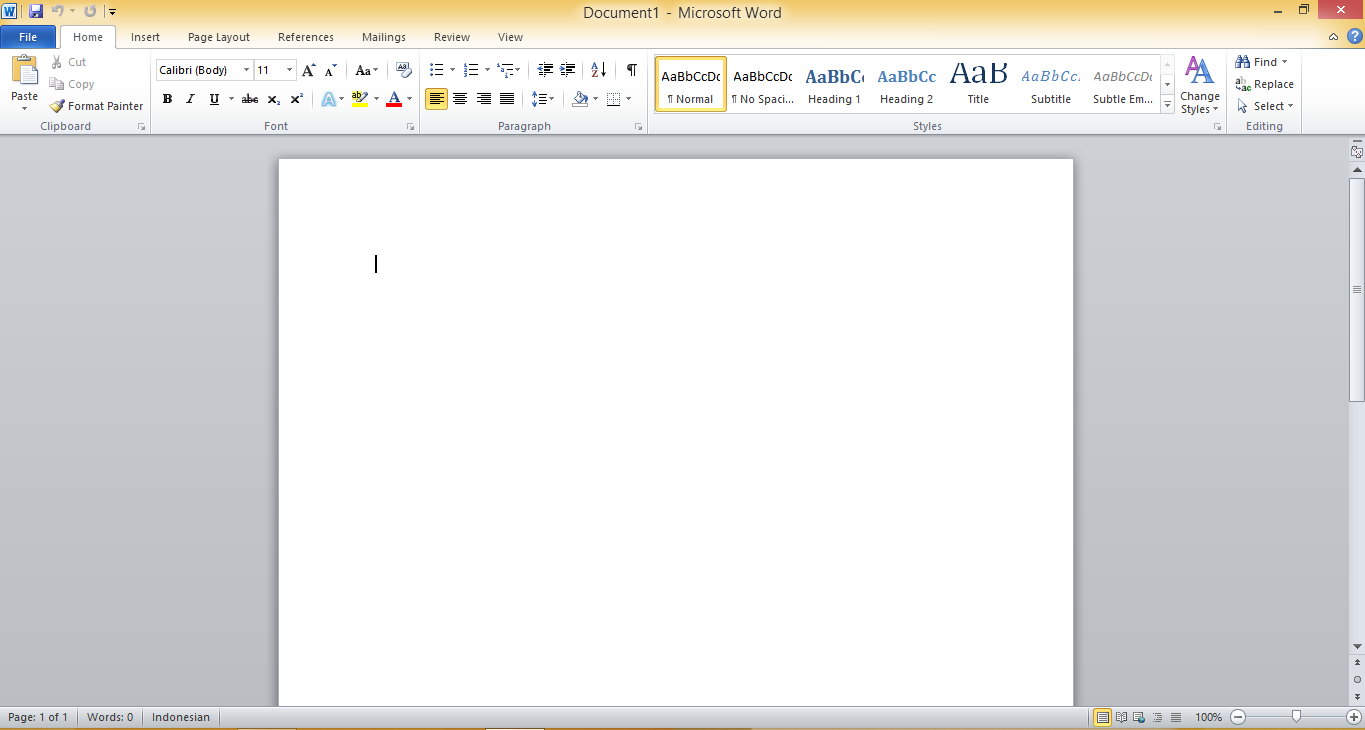Apply the Heading 1 style
Viewport: 1365px width, 730px height.
coord(834,84)
